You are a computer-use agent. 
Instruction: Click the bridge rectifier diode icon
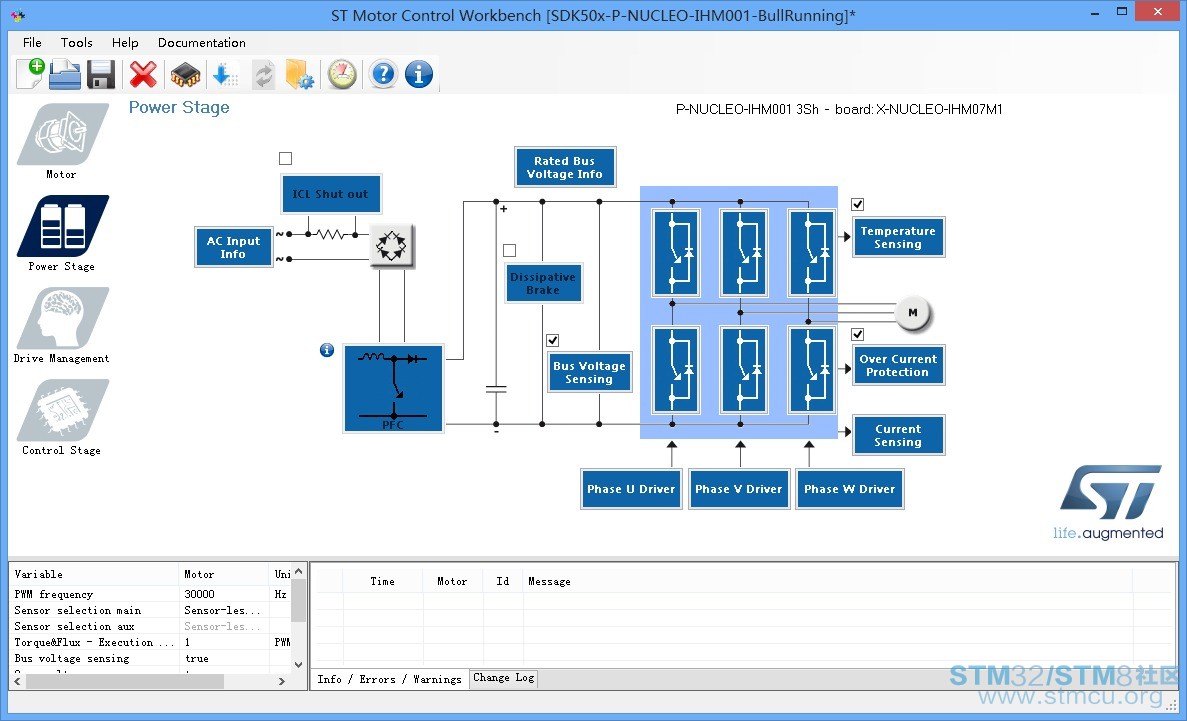click(x=391, y=245)
